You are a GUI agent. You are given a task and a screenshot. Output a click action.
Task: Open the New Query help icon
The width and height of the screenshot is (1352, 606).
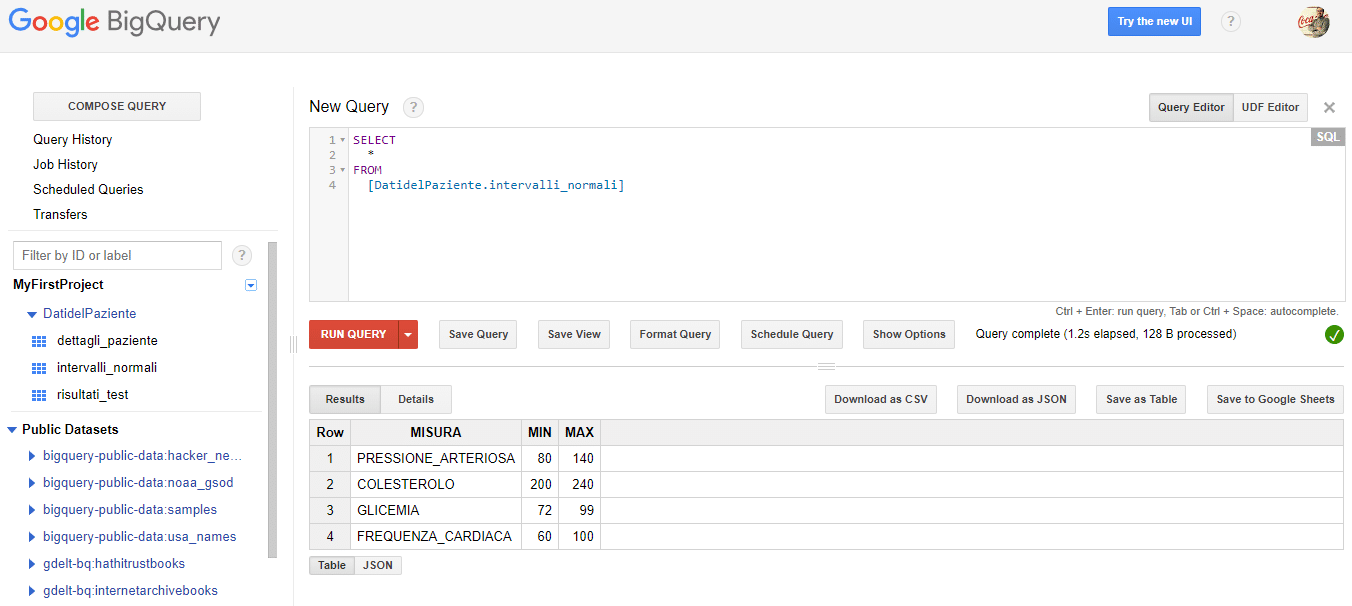[x=413, y=107]
